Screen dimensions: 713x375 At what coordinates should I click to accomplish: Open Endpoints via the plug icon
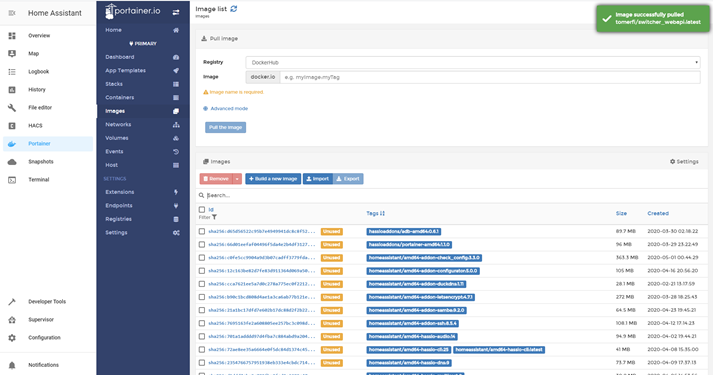tap(176, 205)
